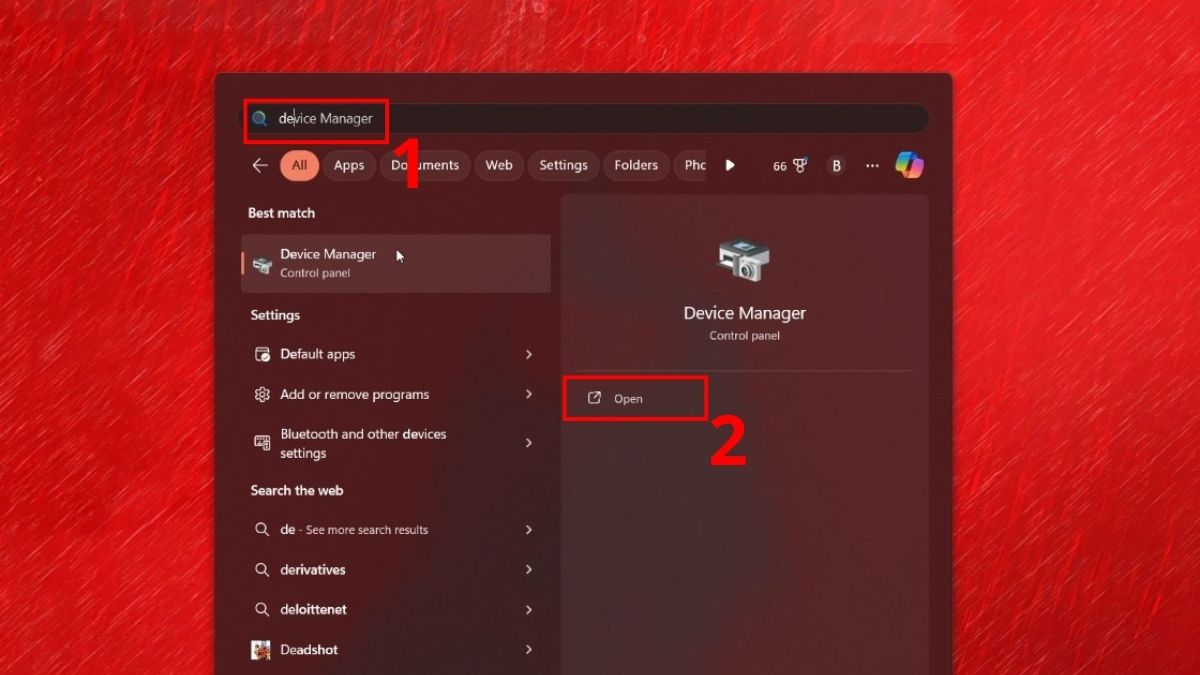Switch to the Folders filter

click(x=636, y=165)
